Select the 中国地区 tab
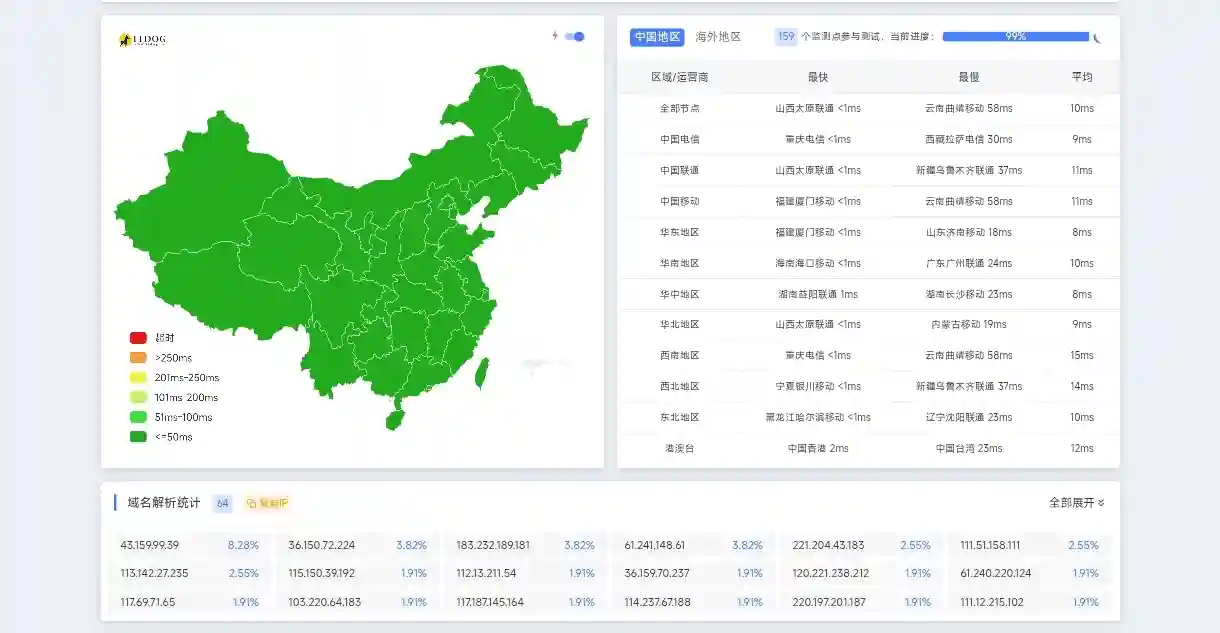Screen dimensions: 1220x633 pos(657,37)
